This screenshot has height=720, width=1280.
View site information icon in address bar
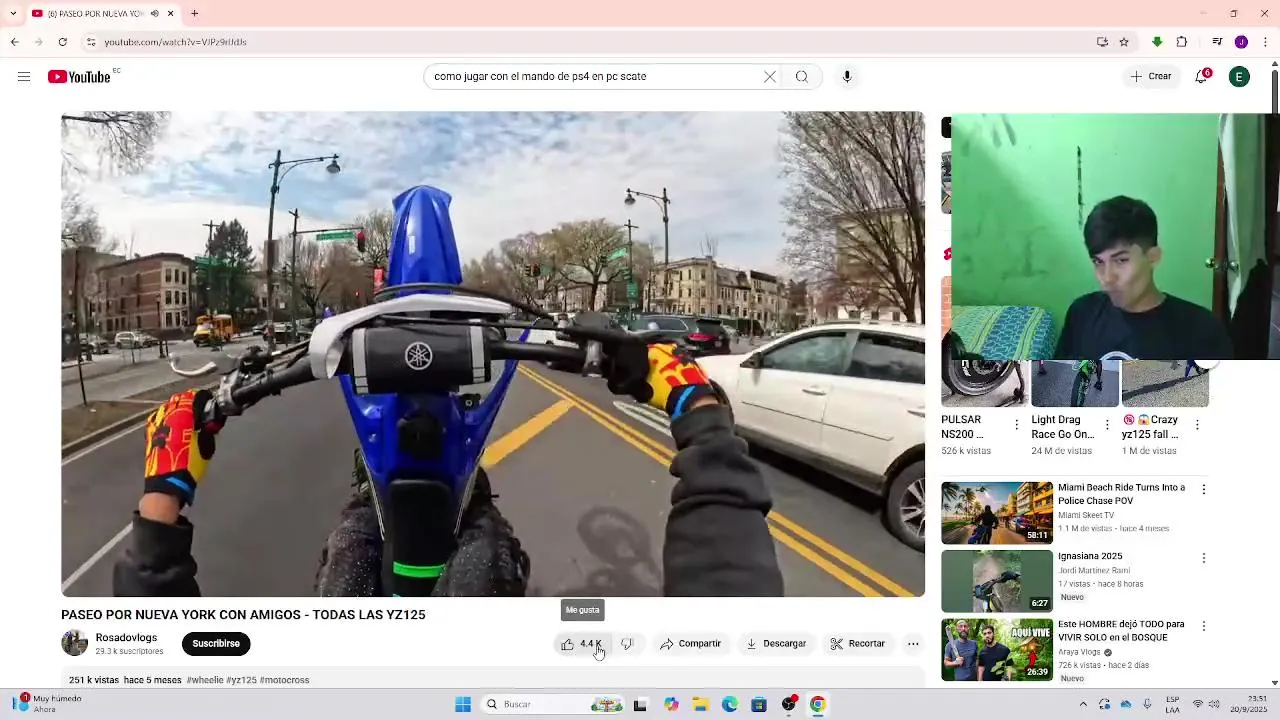coord(91,42)
